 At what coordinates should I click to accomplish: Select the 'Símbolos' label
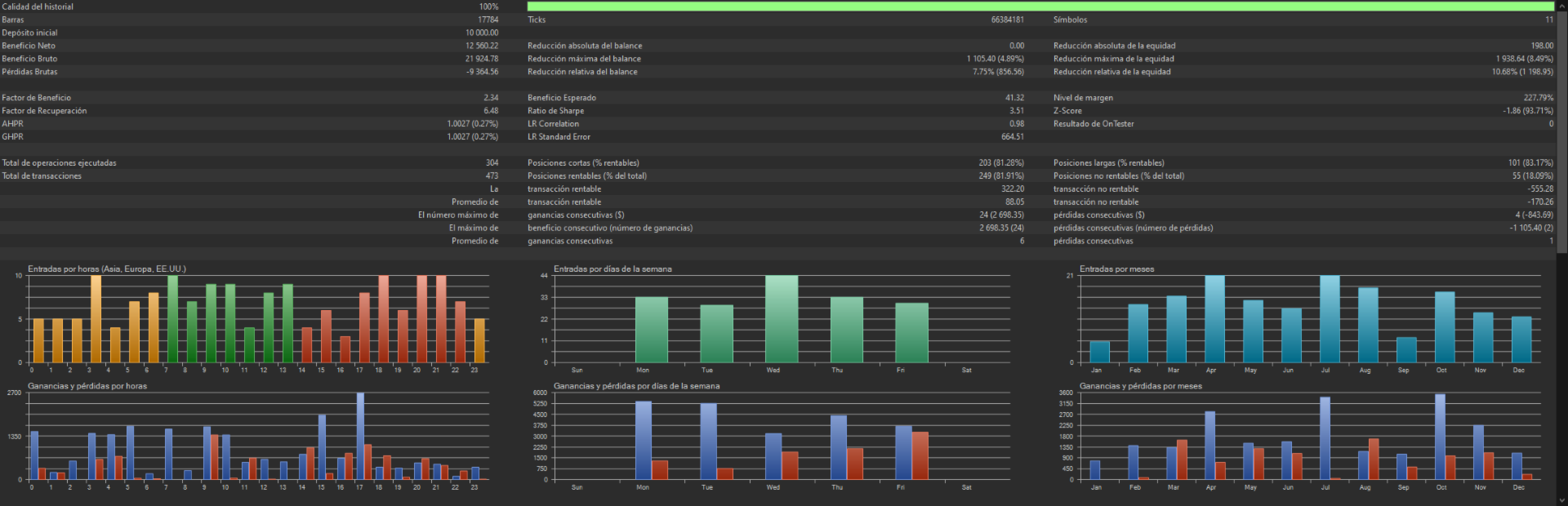[x=1070, y=20]
